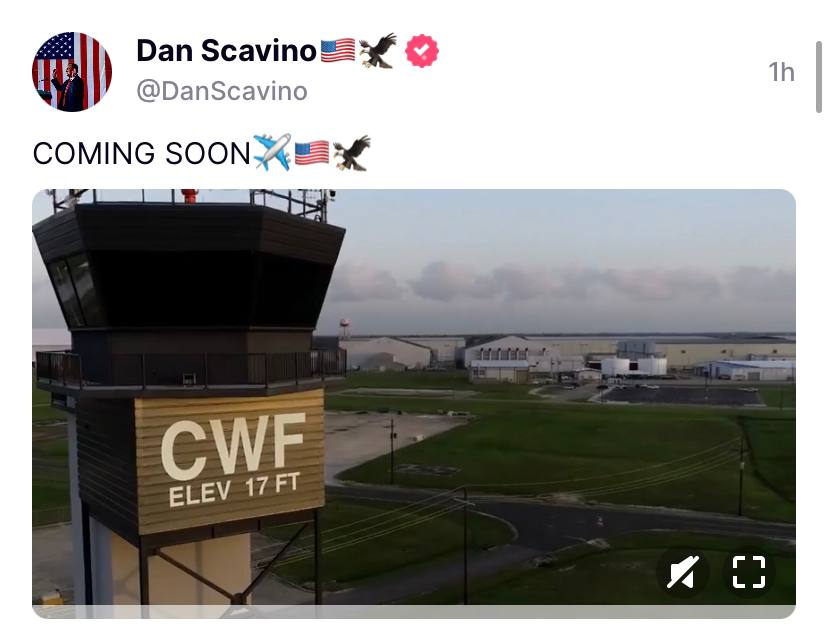Click the flag emoji in the post text
The width and height of the screenshot is (828, 627).
312,153
